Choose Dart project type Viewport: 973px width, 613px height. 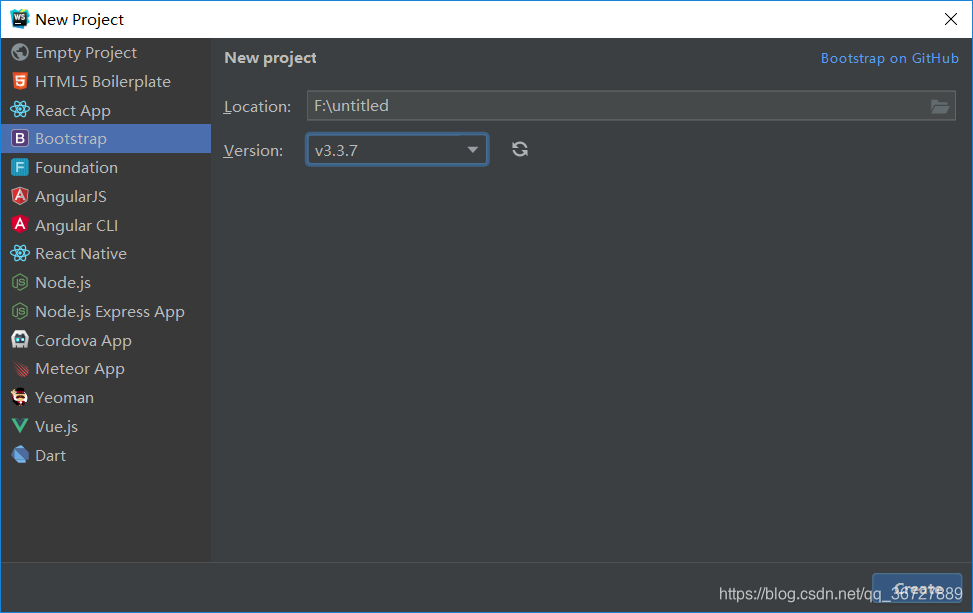106,455
